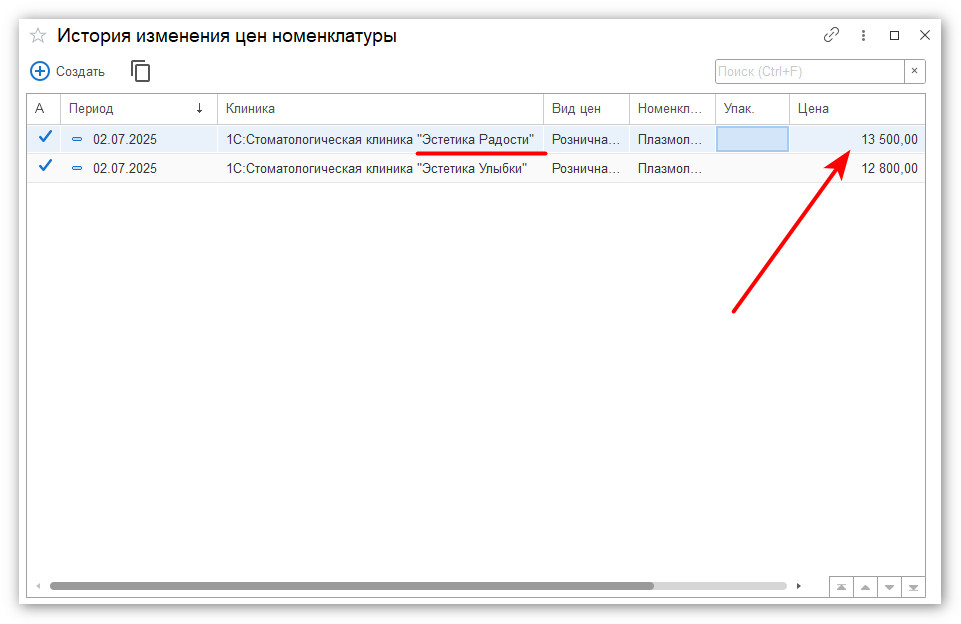Viewport: 961px width, 624px height.
Task: Move down one record arrow
Action: [889, 587]
